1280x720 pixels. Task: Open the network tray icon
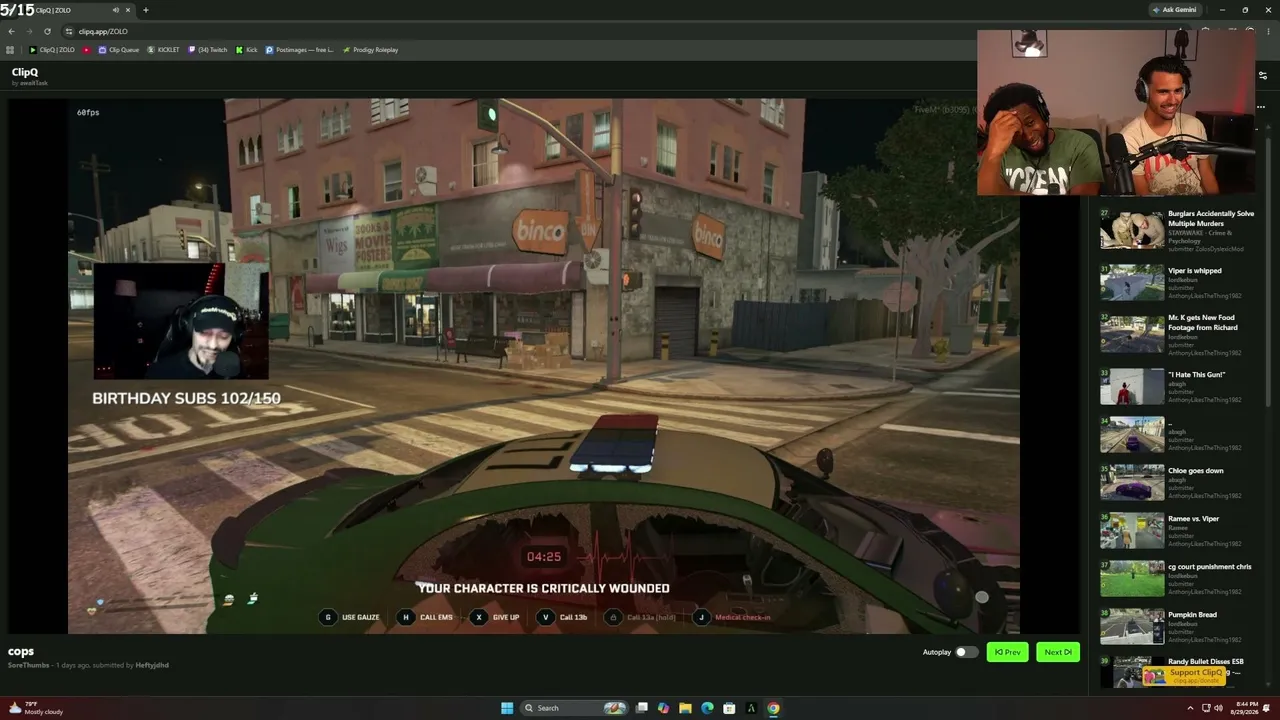click(1206, 708)
